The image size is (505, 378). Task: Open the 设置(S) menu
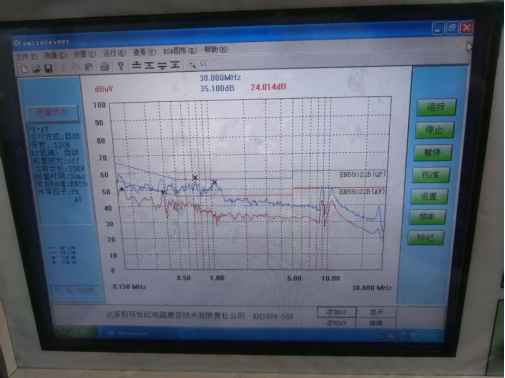click(x=84, y=54)
